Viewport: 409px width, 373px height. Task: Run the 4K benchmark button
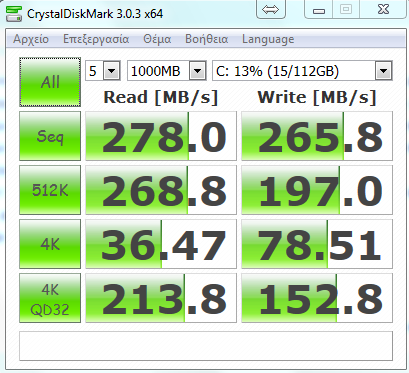(50, 244)
